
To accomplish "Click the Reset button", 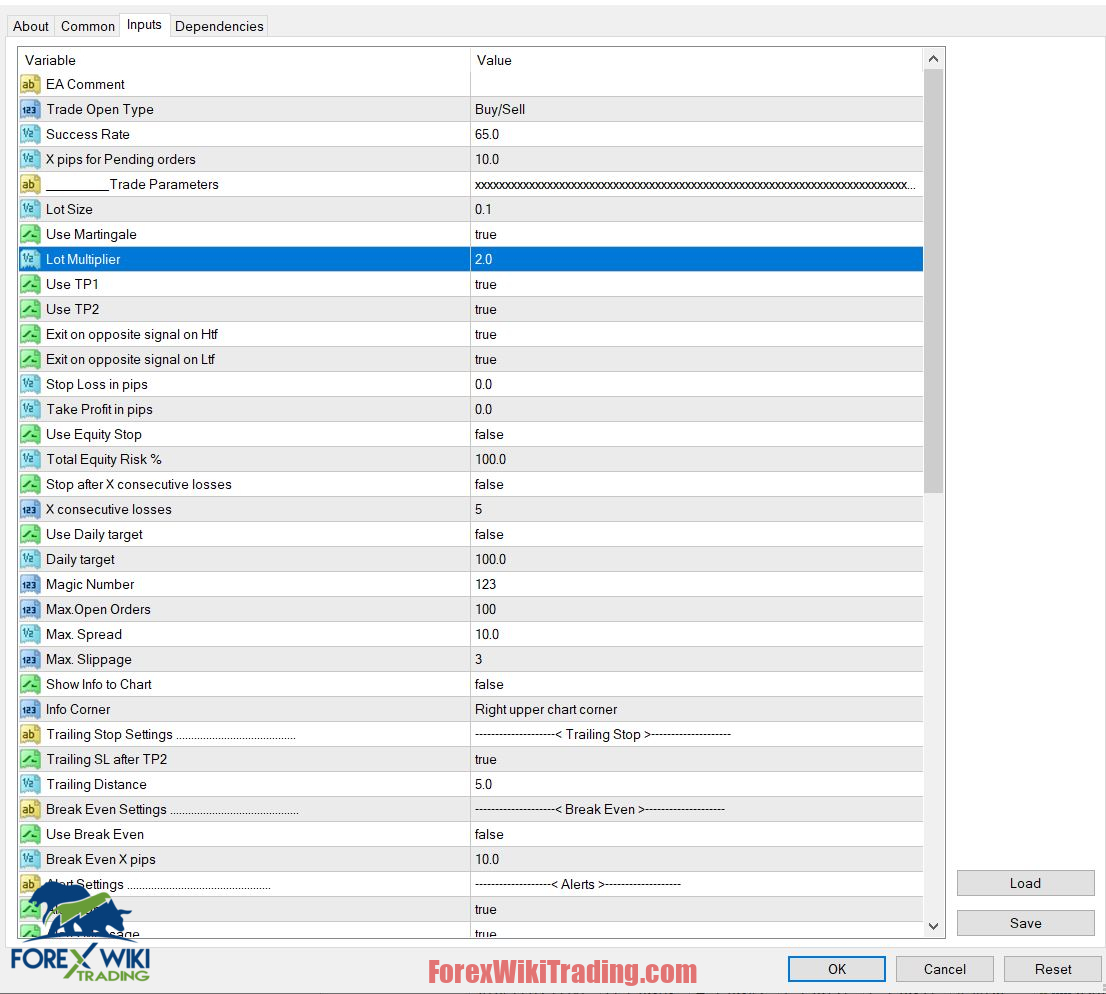I will click(x=1052, y=969).
